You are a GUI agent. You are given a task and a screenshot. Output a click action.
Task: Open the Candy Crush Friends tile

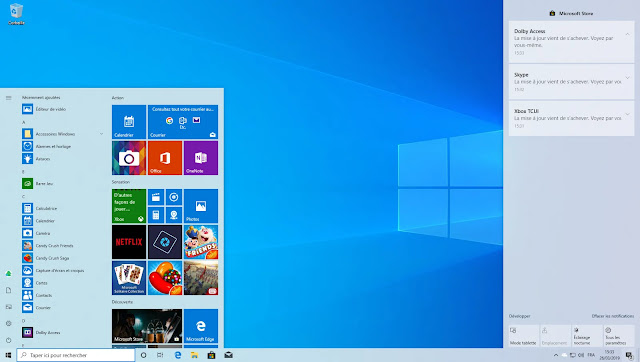pos(201,242)
